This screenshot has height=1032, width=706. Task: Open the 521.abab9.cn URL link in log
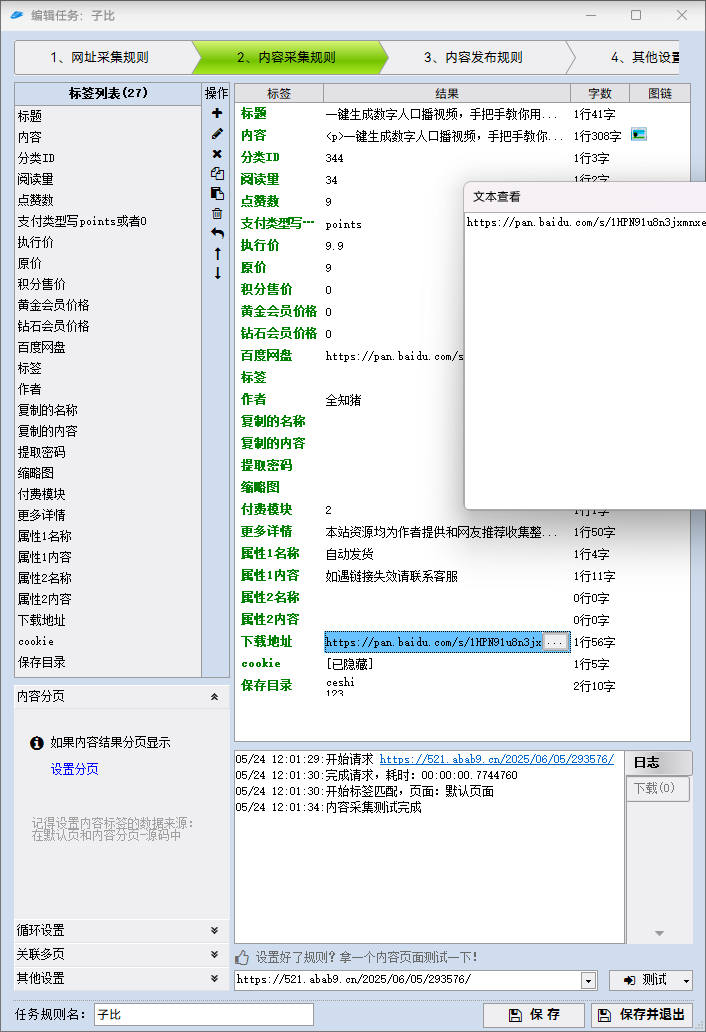point(497,760)
